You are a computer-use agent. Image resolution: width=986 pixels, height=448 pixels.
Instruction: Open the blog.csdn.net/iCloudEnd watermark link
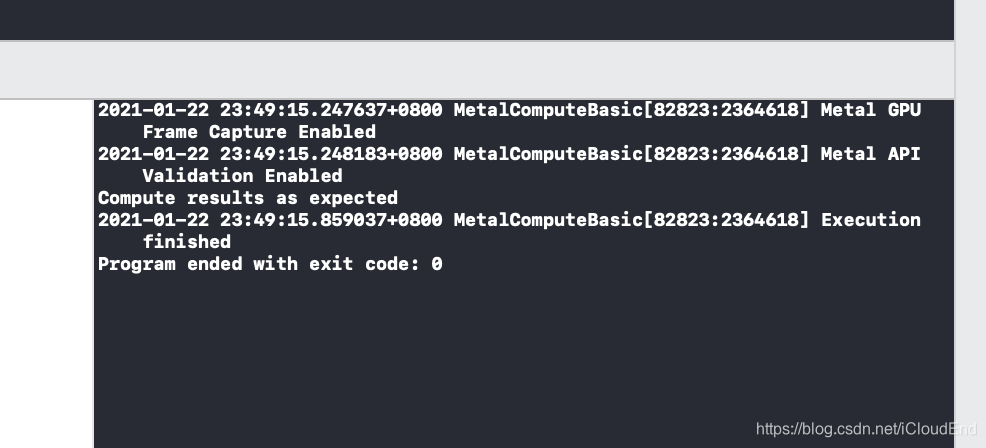point(866,429)
